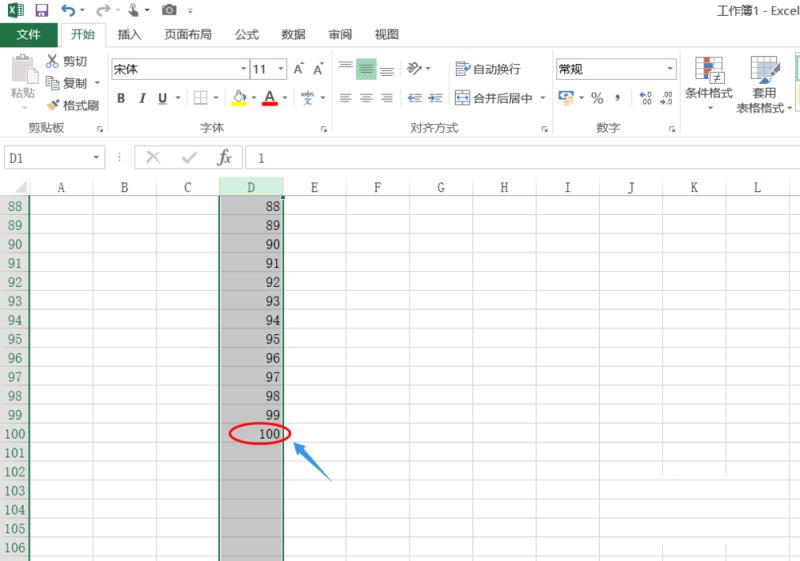Open the font name dropdown (宋体)
The width and height of the screenshot is (800, 561).
pyautogui.click(x=243, y=69)
